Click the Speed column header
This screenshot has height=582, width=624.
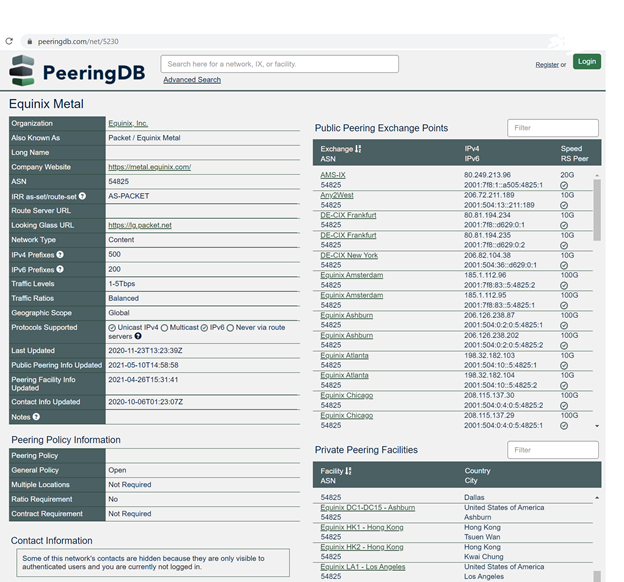click(571, 148)
